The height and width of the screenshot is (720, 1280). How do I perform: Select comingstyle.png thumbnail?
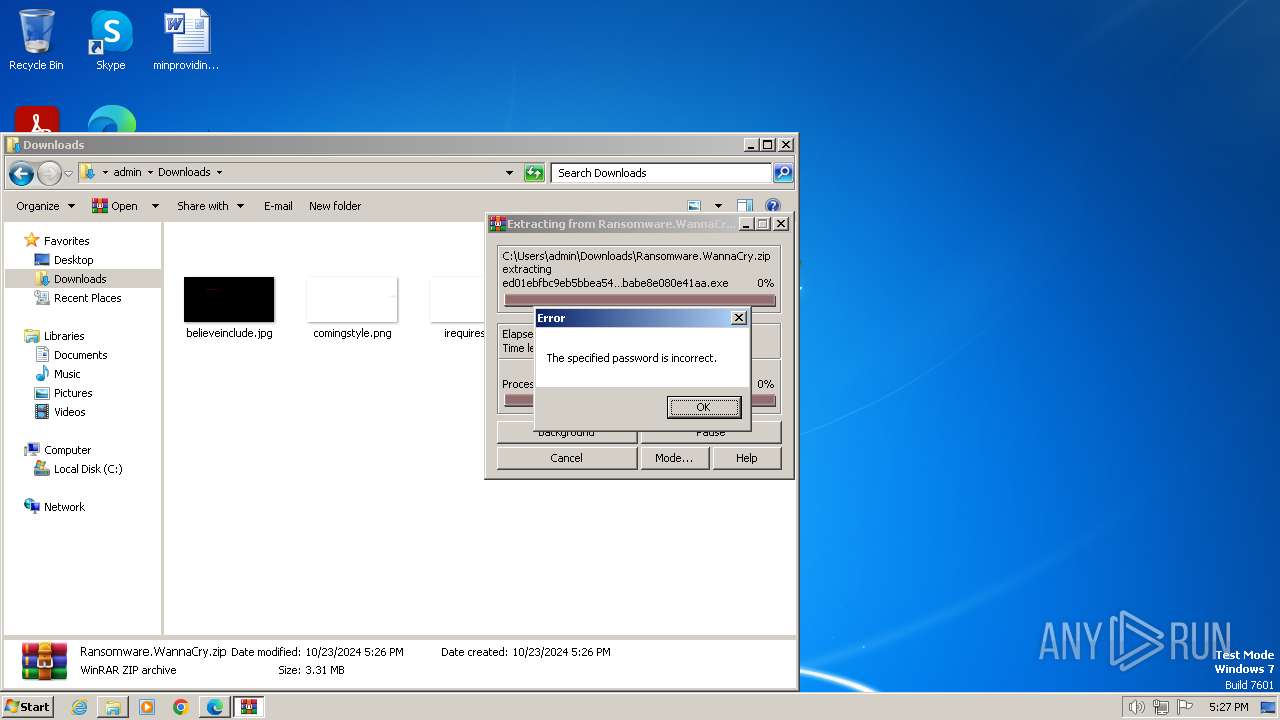tap(352, 300)
